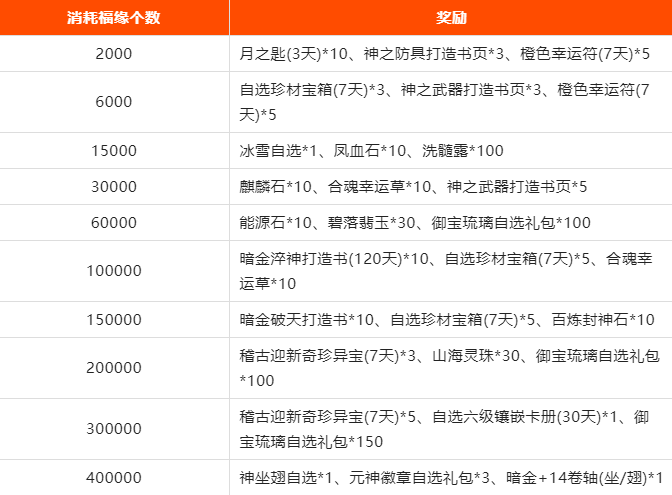Select the 60000 cell

coord(114,222)
